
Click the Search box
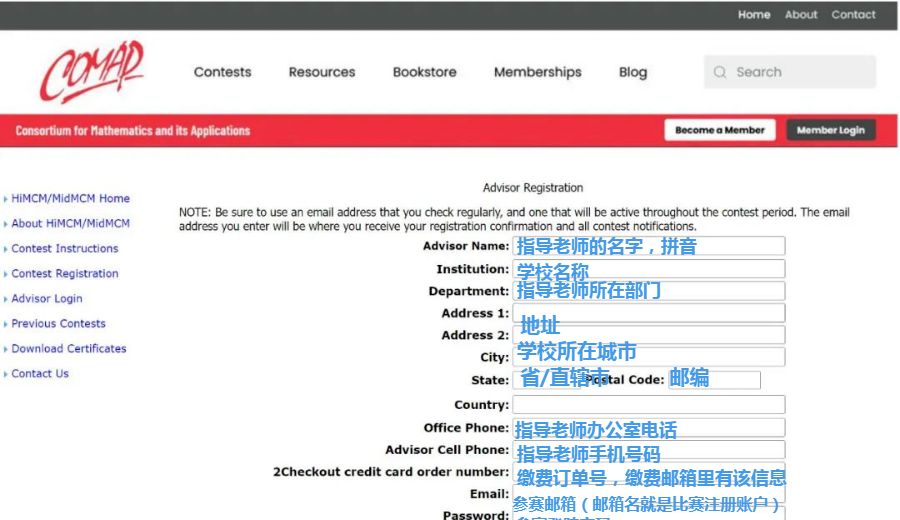(790, 72)
